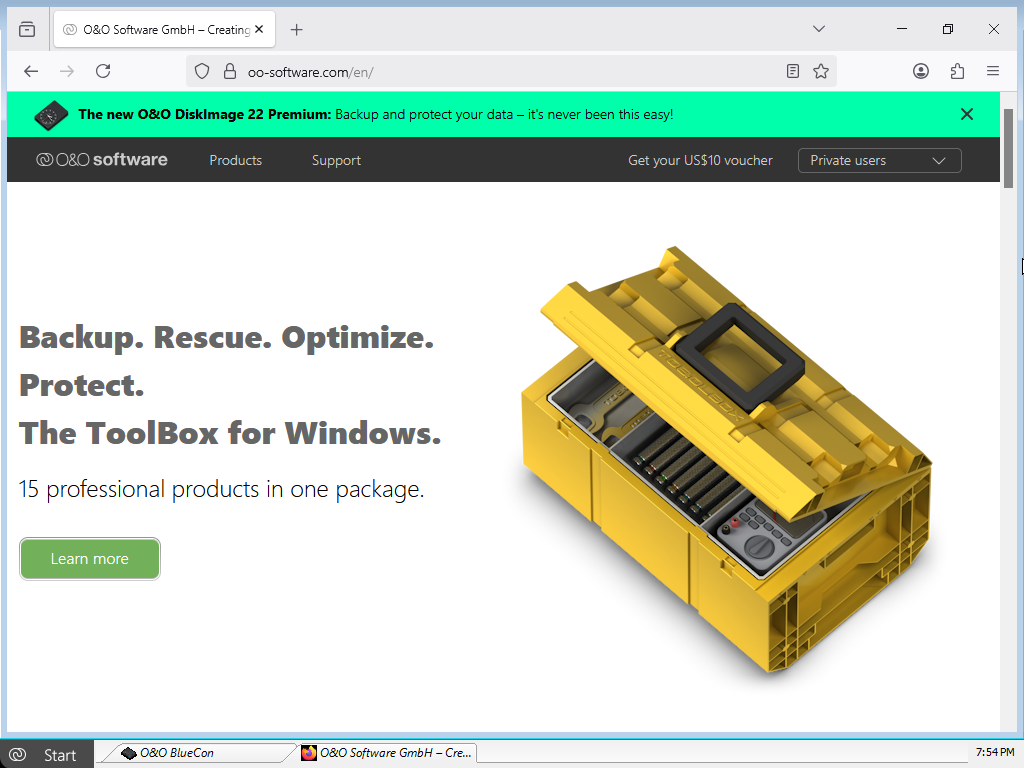Expand the Private users dropdown
Viewport: 1024px width, 768px height.
(x=879, y=160)
